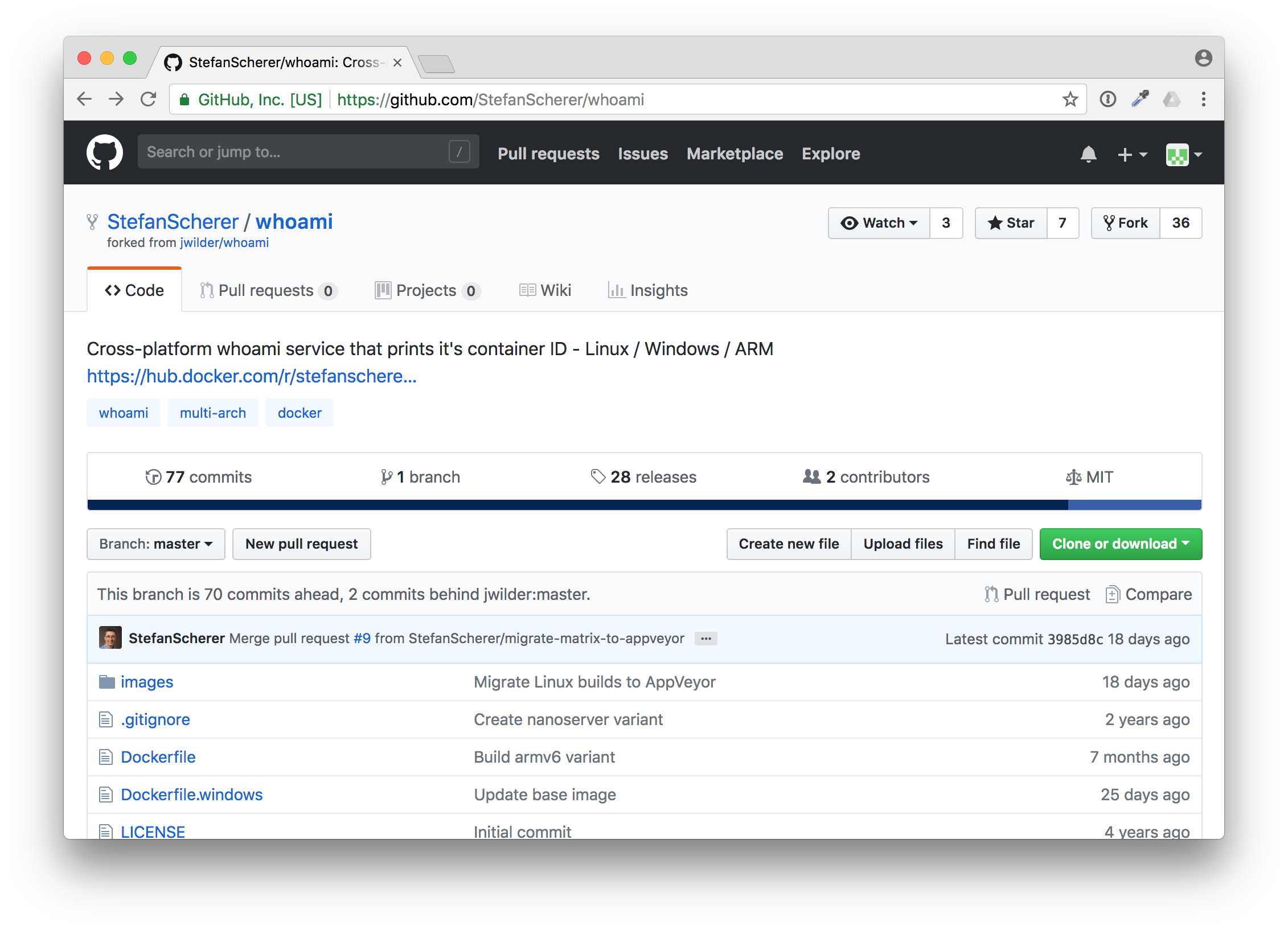Image resolution: width=1288 pixels, height=930 pixels.
Task: Open notifications via the bell icon
Action: tap(1088, 154)
